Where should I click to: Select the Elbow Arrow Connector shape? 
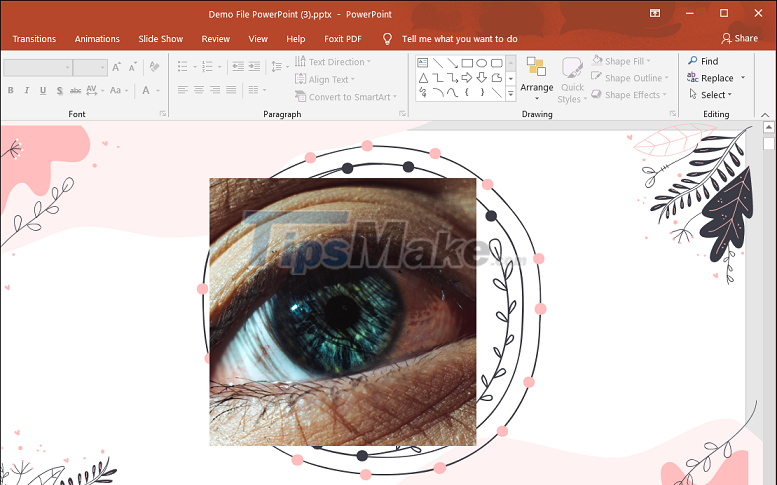pyautogui.click(x=452, y=78)
